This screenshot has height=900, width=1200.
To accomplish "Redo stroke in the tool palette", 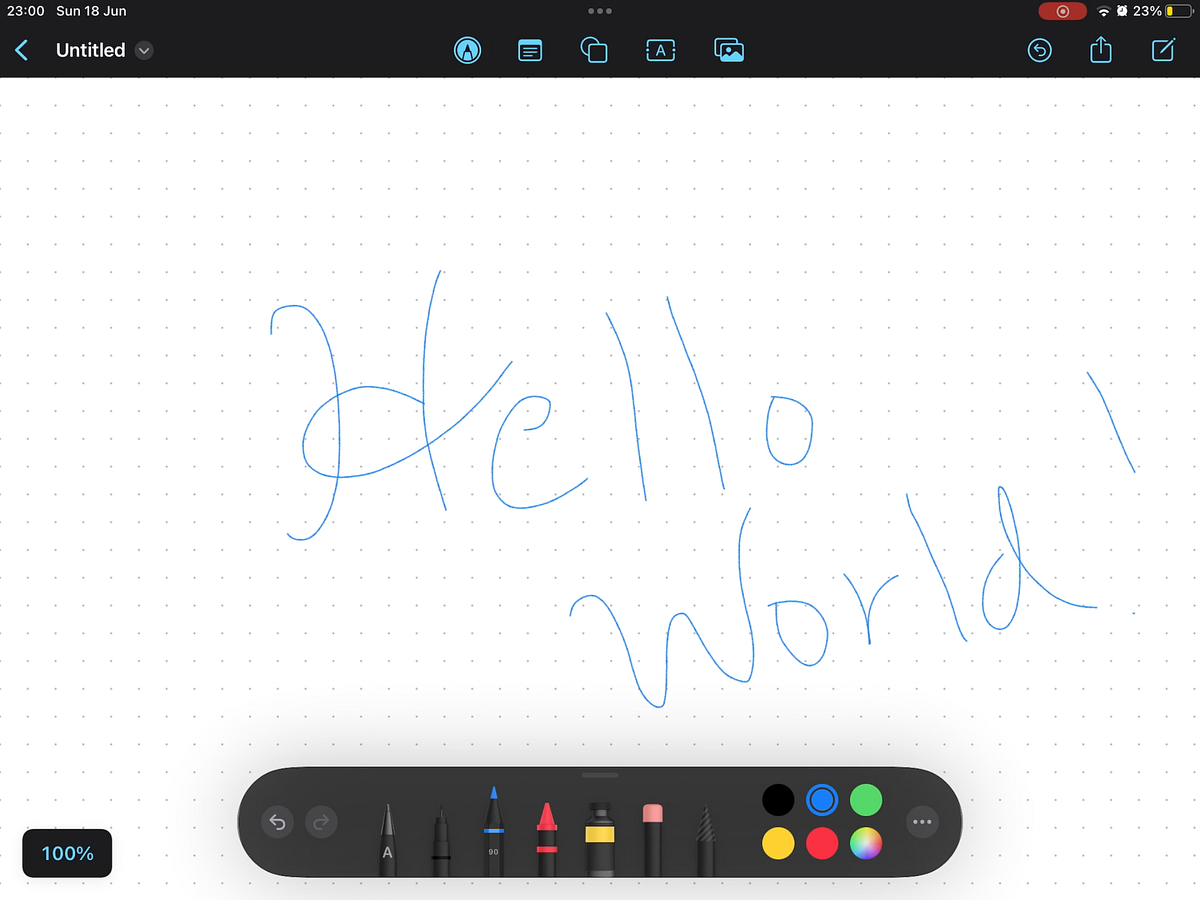I will [321, 823].
